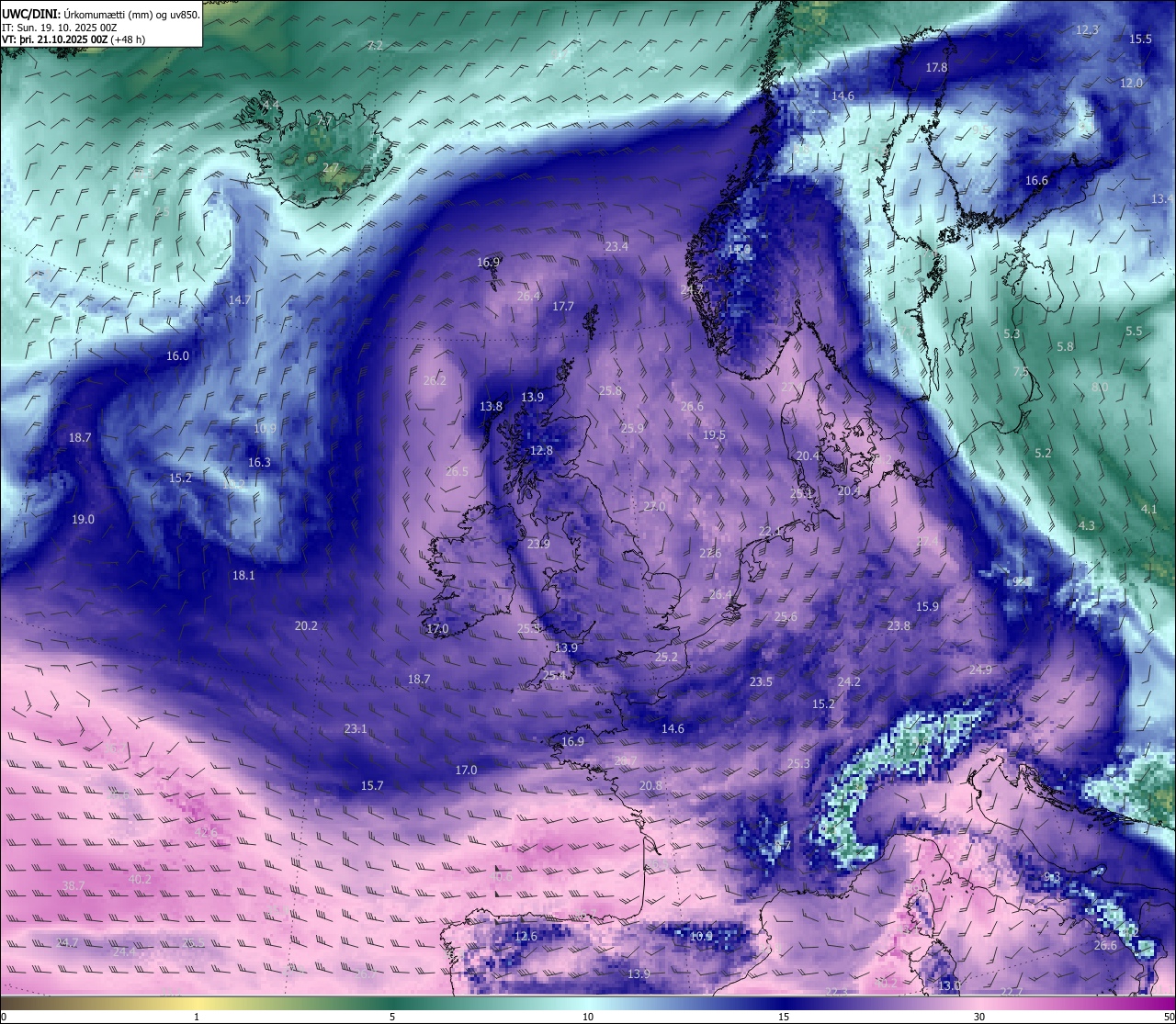The width and height of the screenshot is (1176, 1024).
Task: Click the 19.5 value label
Action: coord(714,435)
